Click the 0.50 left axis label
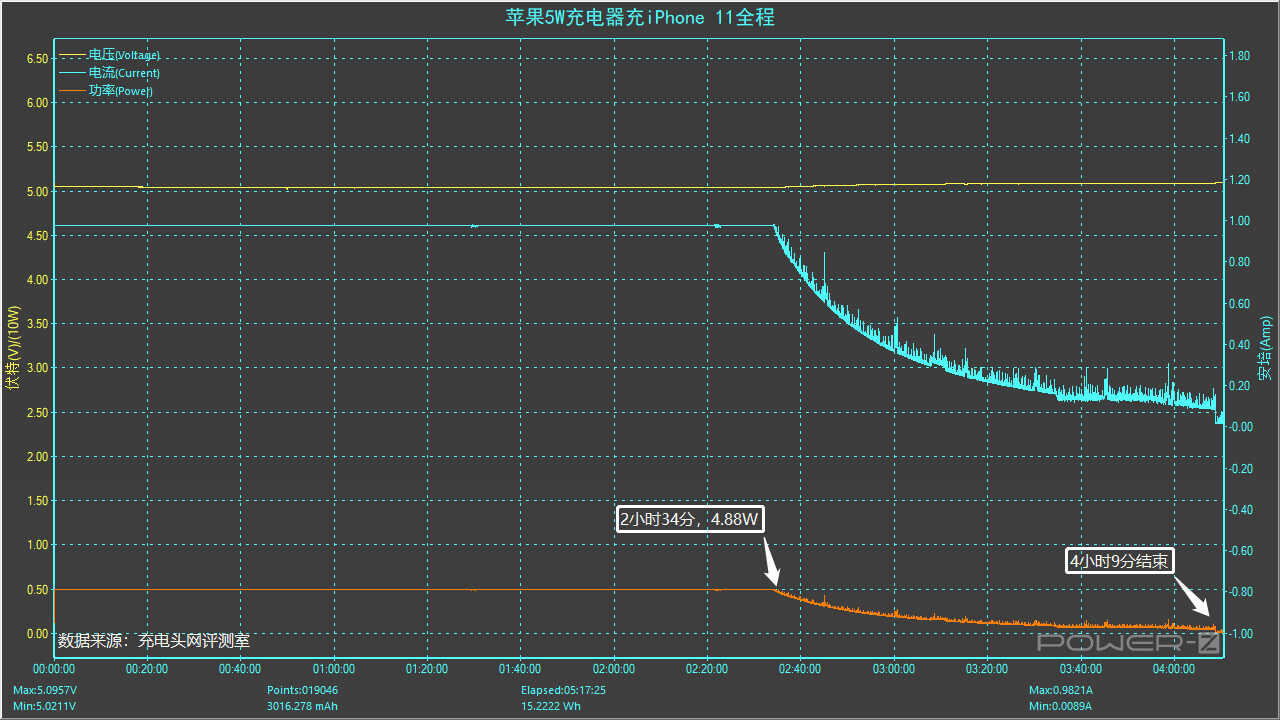The width and height of the screenshot is (1280, 720). pos(36,590)
